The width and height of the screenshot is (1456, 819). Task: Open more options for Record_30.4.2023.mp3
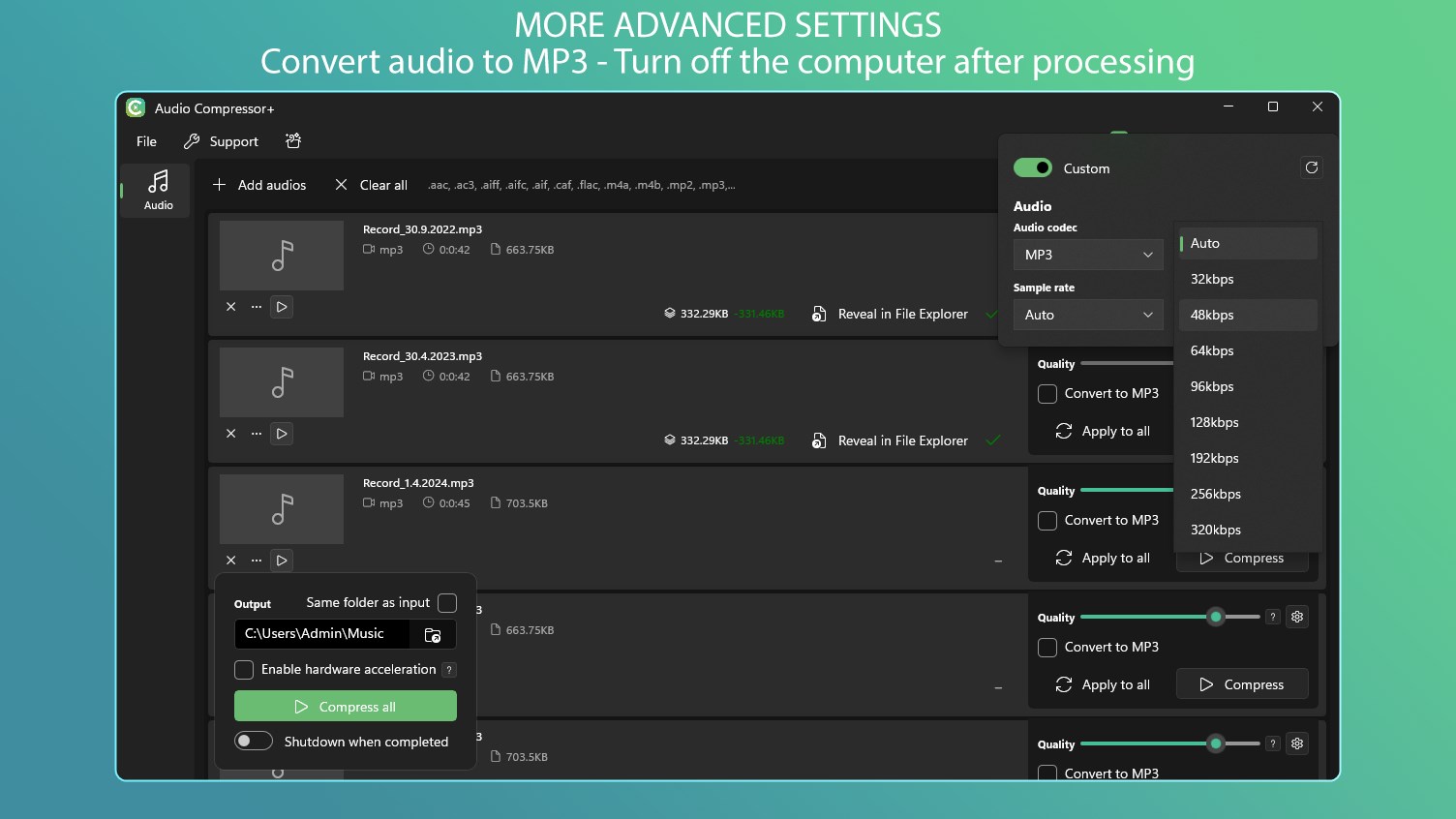pyautogui.click(x=257, y=434)
